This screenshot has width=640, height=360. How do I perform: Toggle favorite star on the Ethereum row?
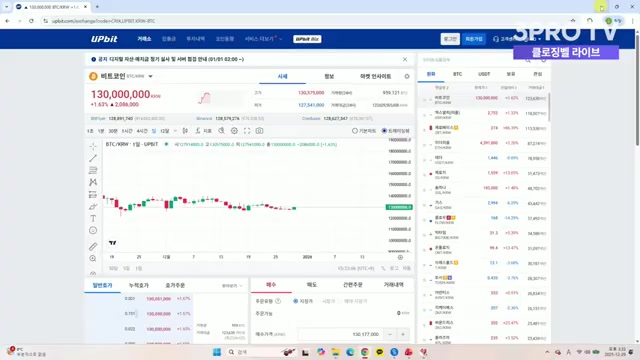tap(425, 145)
